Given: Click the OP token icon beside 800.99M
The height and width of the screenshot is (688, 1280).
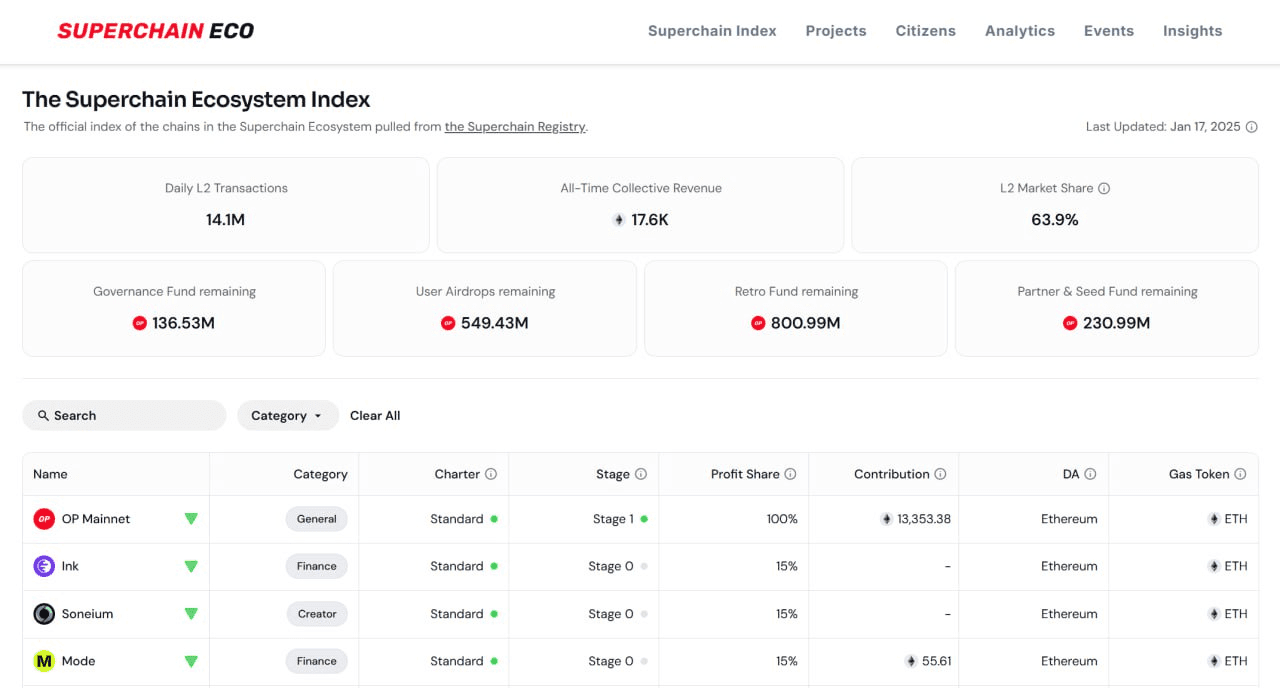Looking at the screenshot, I should click(x=758, y=323).
